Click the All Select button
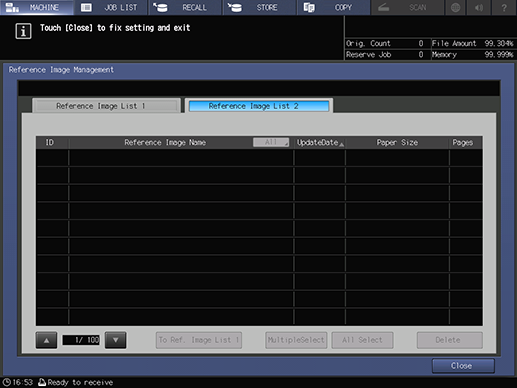Screen dimensions: 517x388 362,340
